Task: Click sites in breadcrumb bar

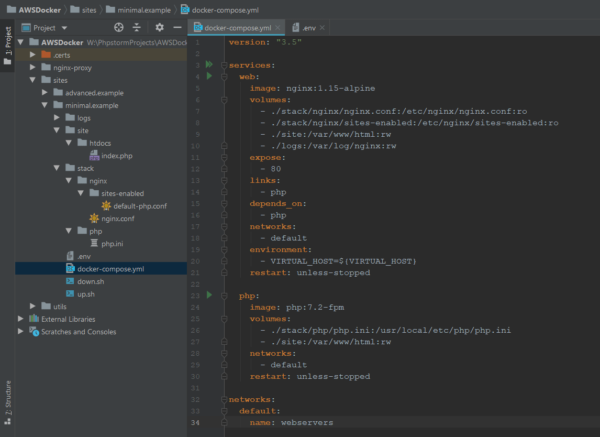Action: 83,10
